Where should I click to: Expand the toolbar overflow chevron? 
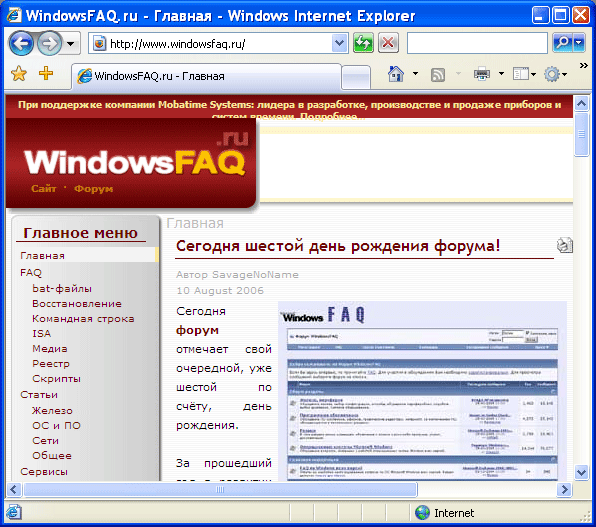point(583,66)
